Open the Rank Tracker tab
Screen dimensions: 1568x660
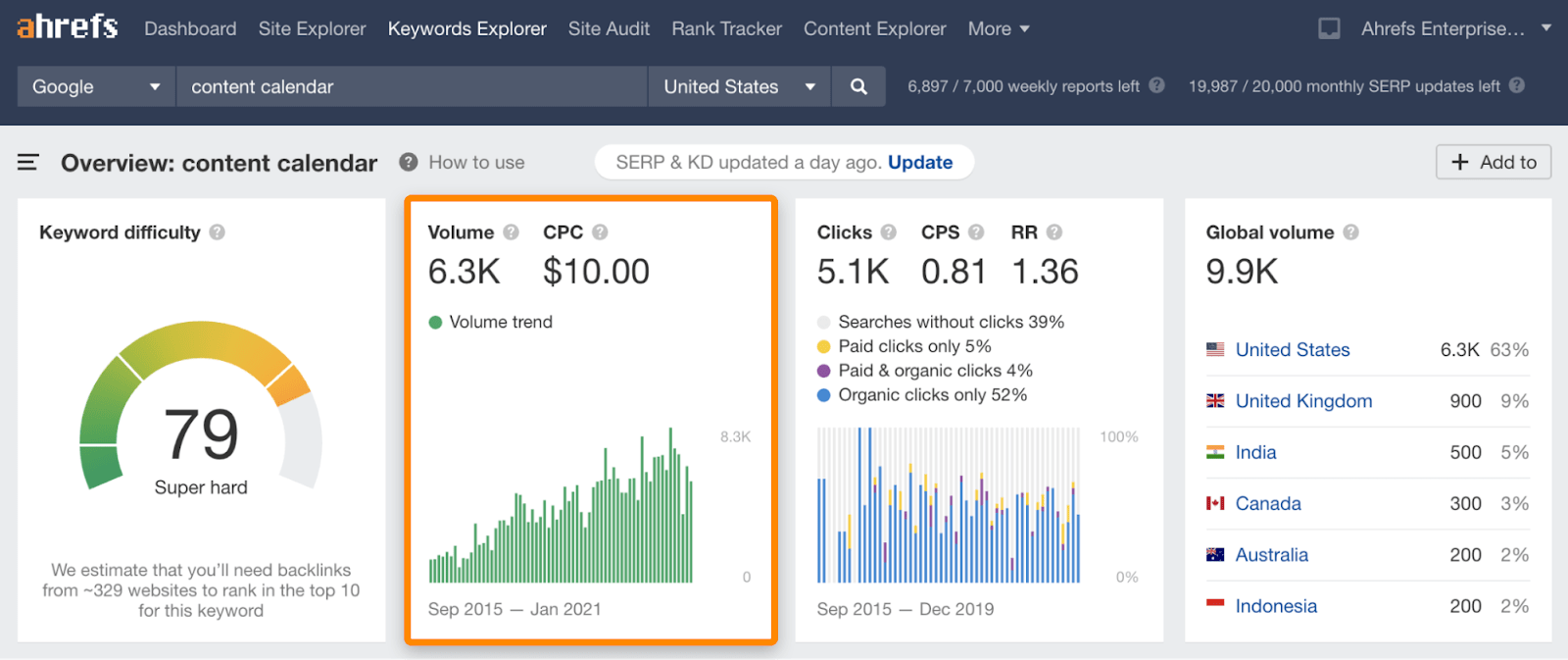pos(726,28)
